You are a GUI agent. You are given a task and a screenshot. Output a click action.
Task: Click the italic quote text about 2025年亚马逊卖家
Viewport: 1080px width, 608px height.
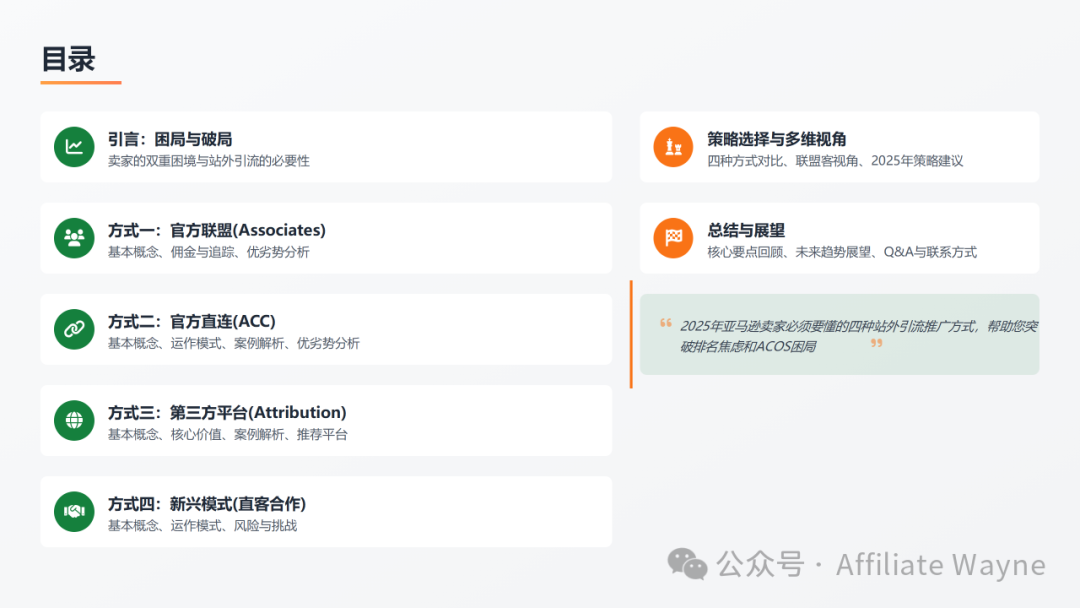858,336
